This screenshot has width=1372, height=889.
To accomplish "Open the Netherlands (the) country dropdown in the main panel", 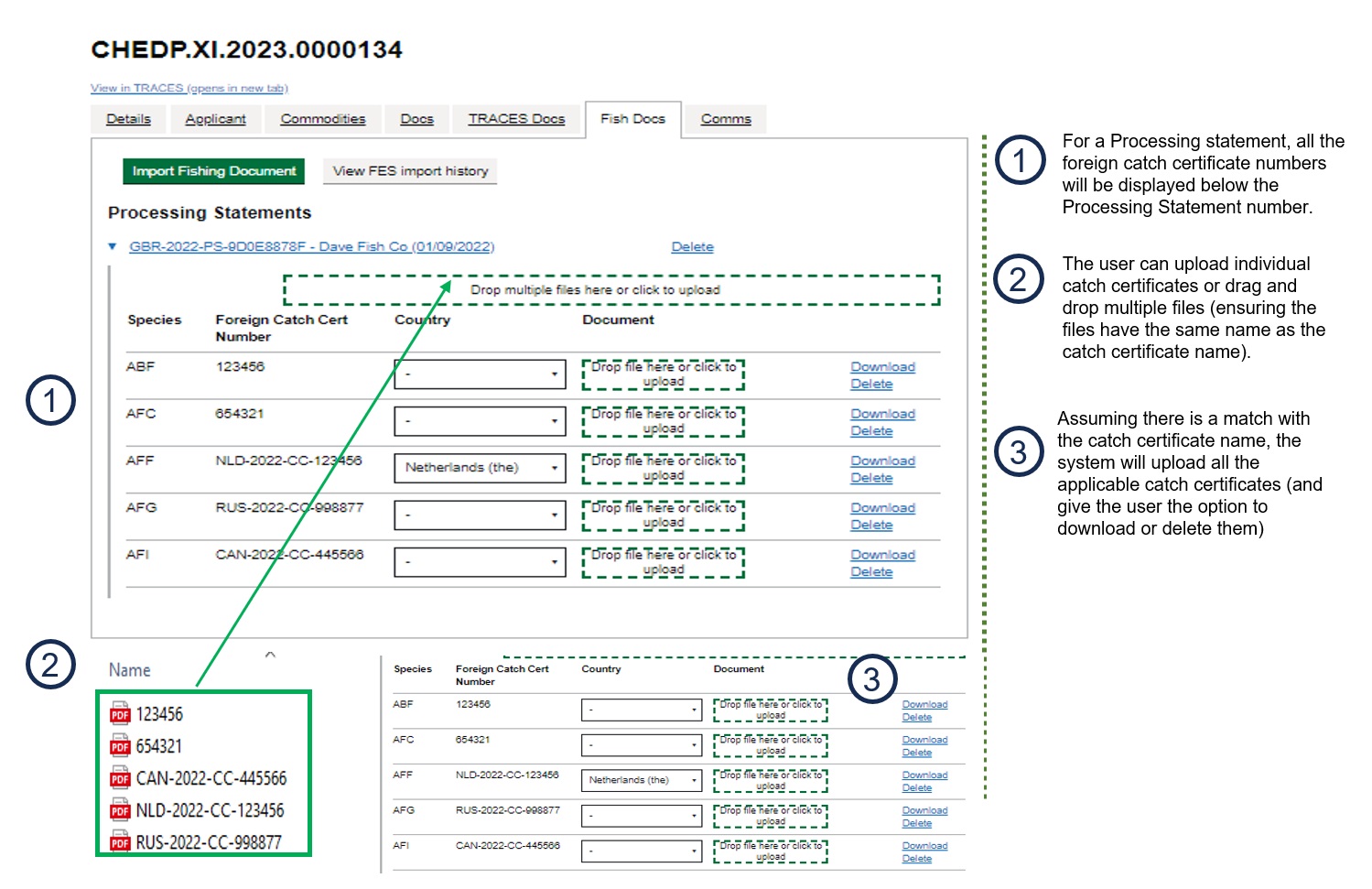I will 481,468.
